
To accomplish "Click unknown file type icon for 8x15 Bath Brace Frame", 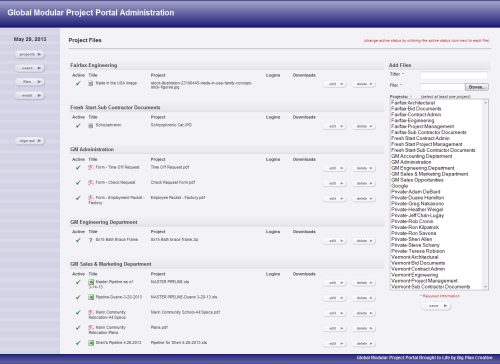I will point(91,240).
